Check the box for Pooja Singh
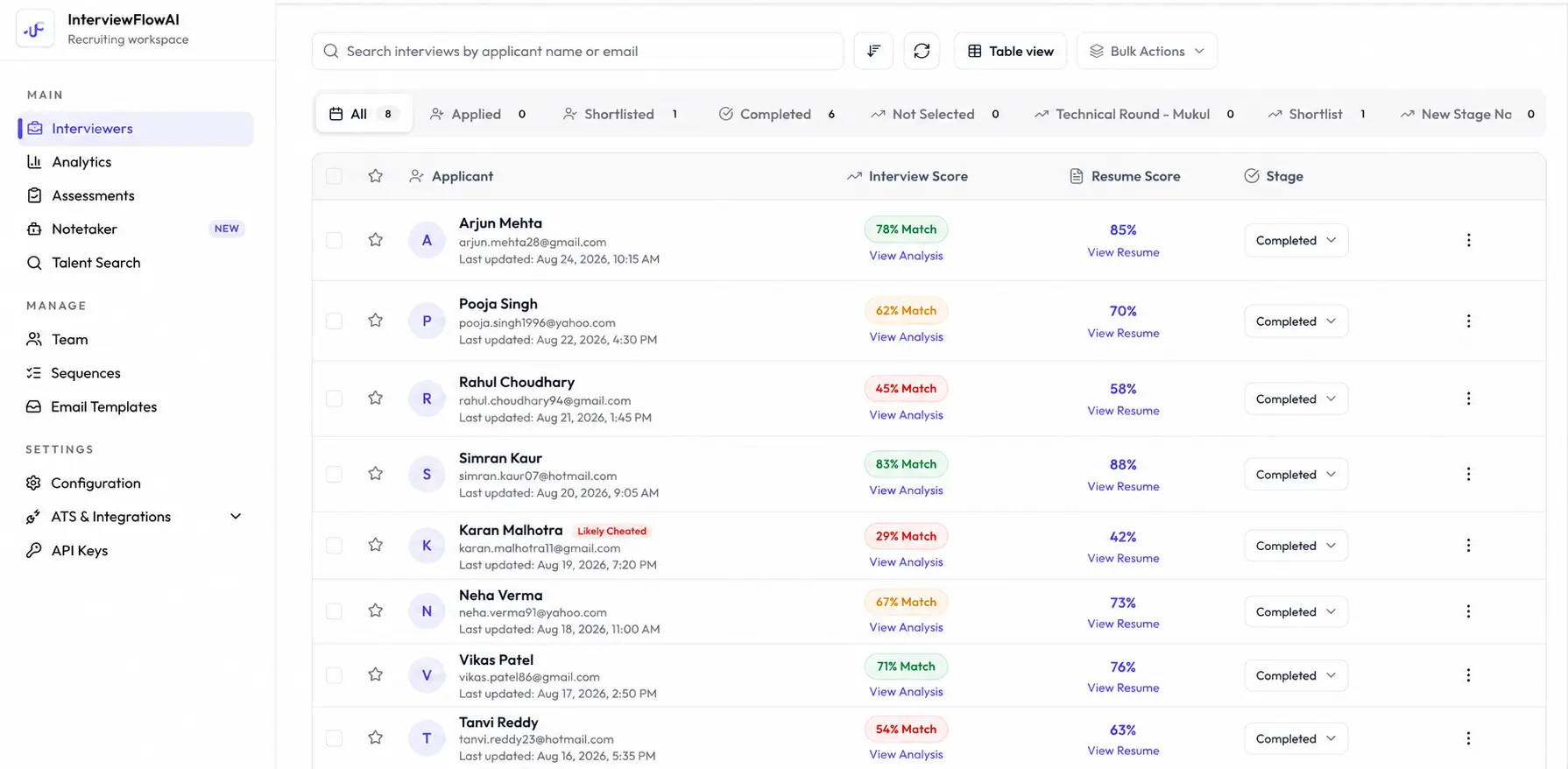Screen dimensions: 1568x769 (334, 321)
